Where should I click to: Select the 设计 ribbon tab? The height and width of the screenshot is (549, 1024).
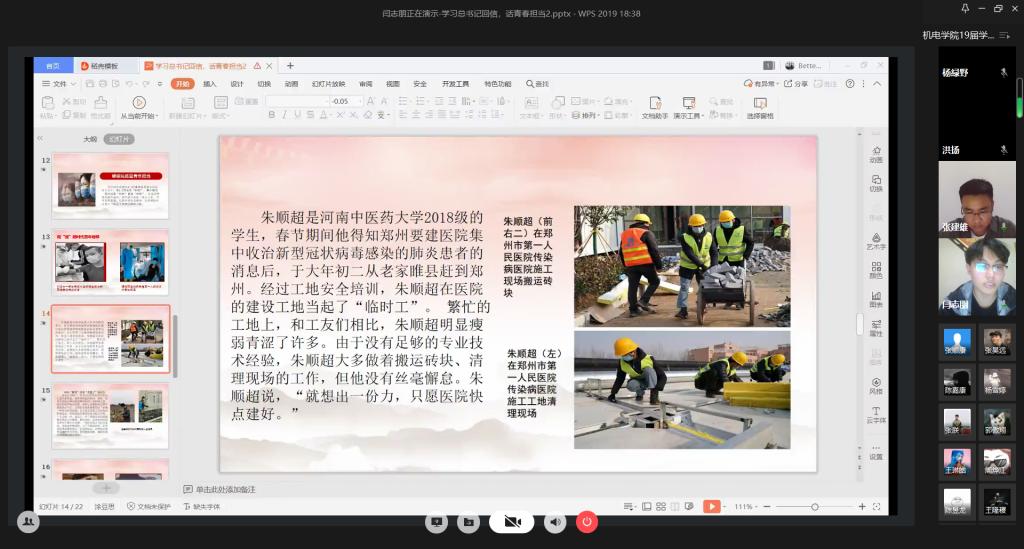click(x=236, y=84)
